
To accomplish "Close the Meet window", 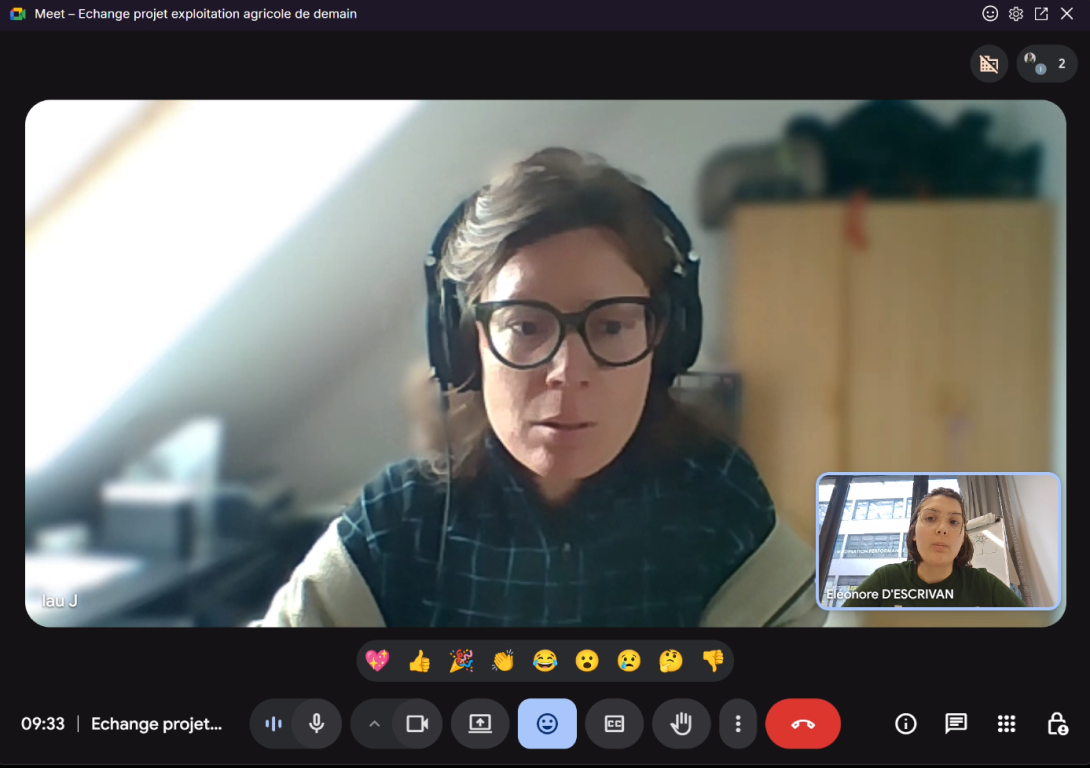I will pos(1067,14).
